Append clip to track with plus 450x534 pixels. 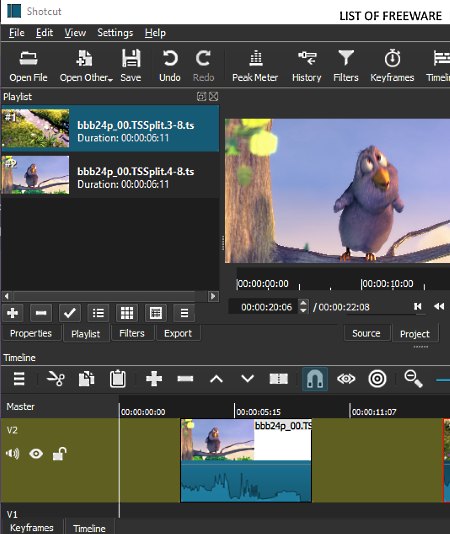coord(154,379)
